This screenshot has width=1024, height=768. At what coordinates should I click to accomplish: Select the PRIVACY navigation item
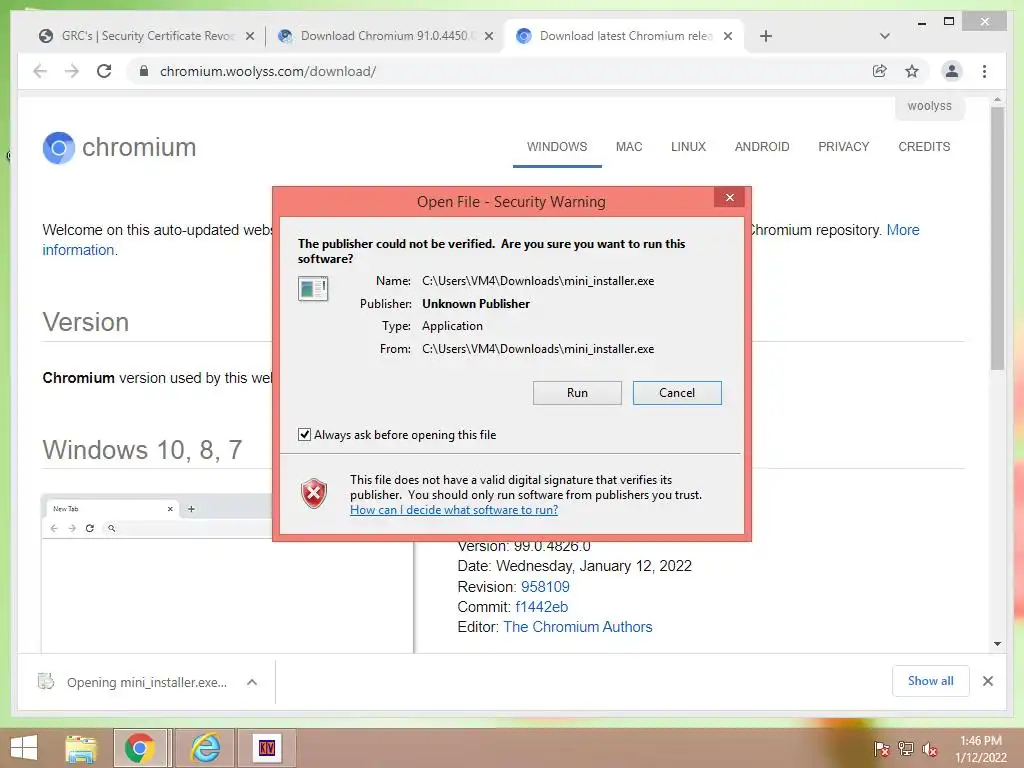pyautogui.click(x=843, y=147)
